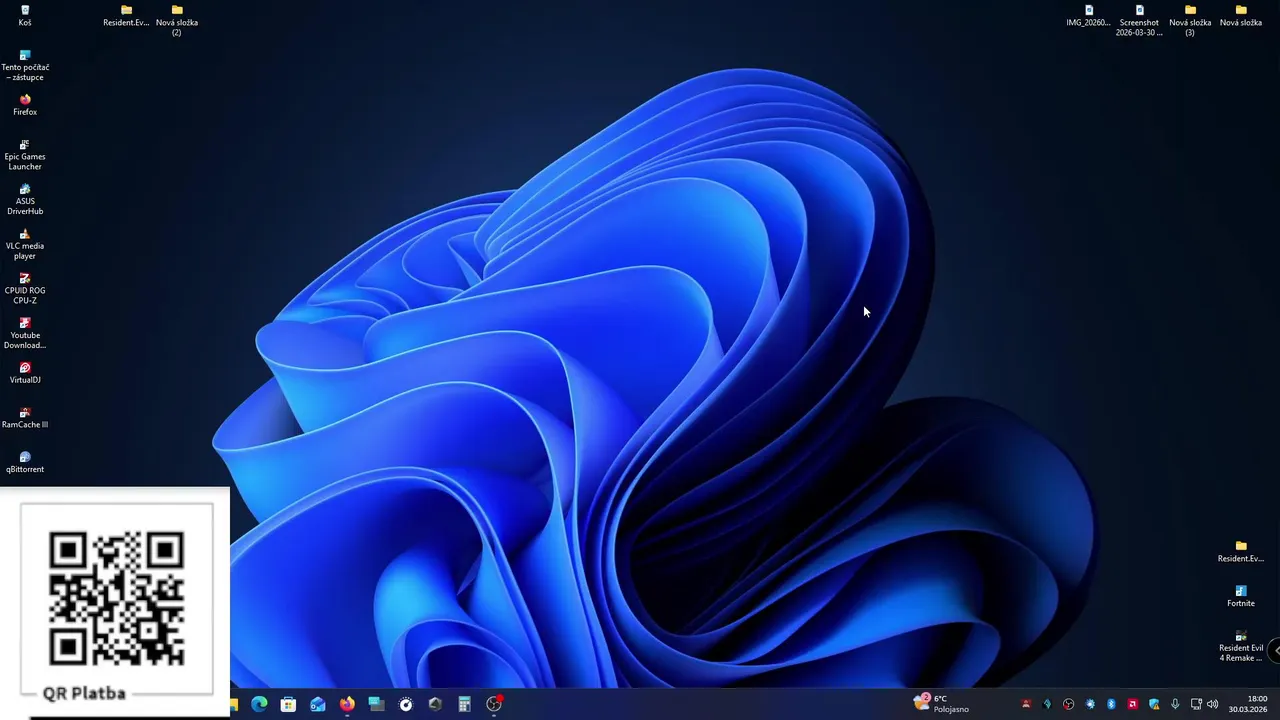
Task: Select the IMG_20260... file on desktop
Action: [x=1088, y=15]
